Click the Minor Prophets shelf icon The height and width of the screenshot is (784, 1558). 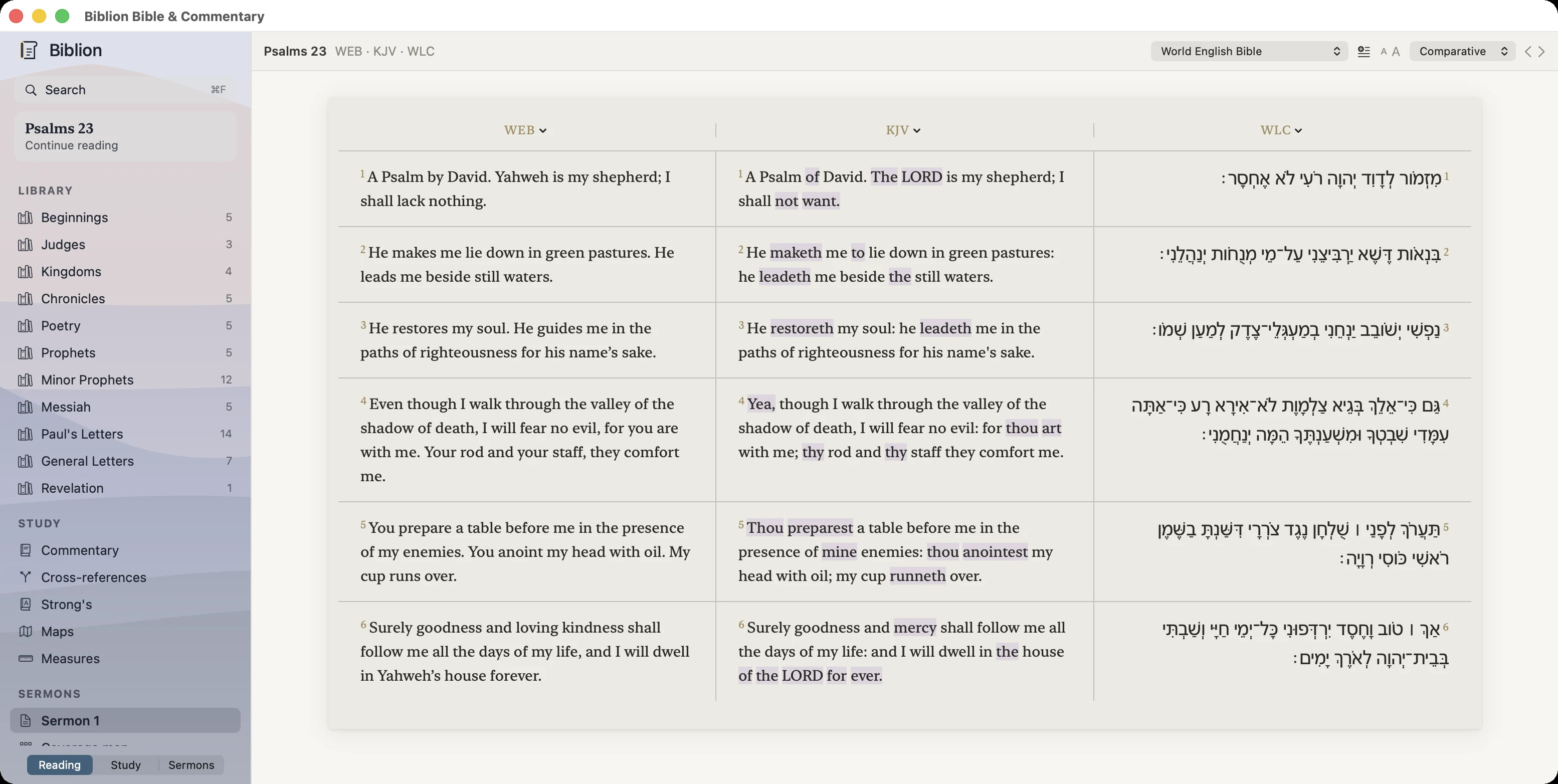coord(26,380)
